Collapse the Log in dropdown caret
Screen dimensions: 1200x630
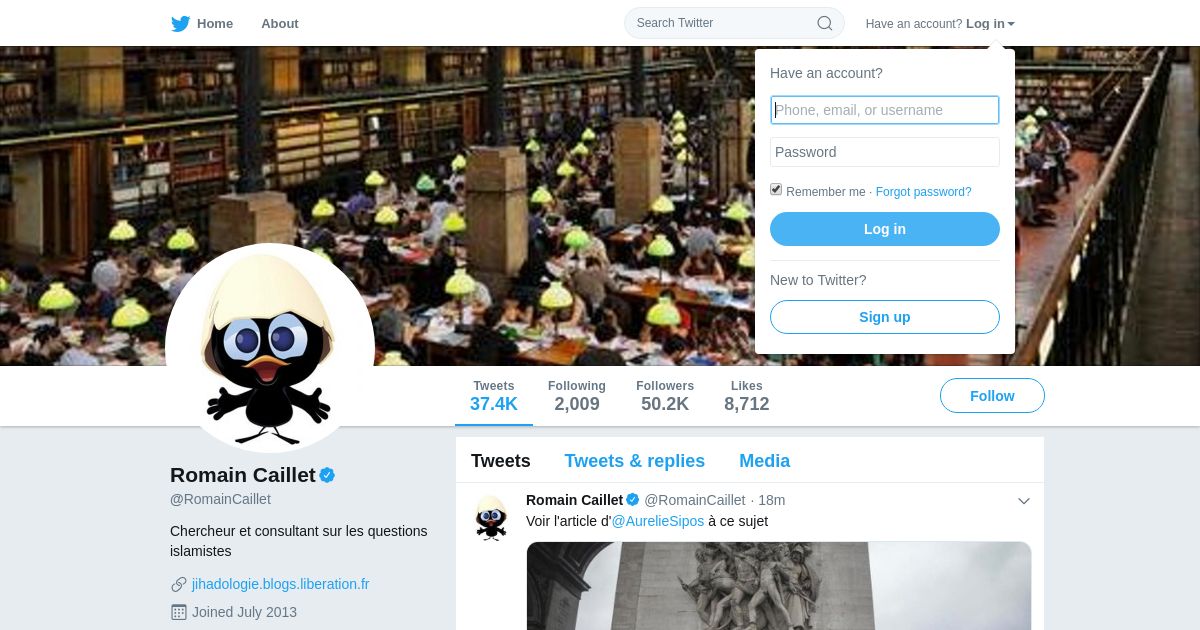[1011, 24]
